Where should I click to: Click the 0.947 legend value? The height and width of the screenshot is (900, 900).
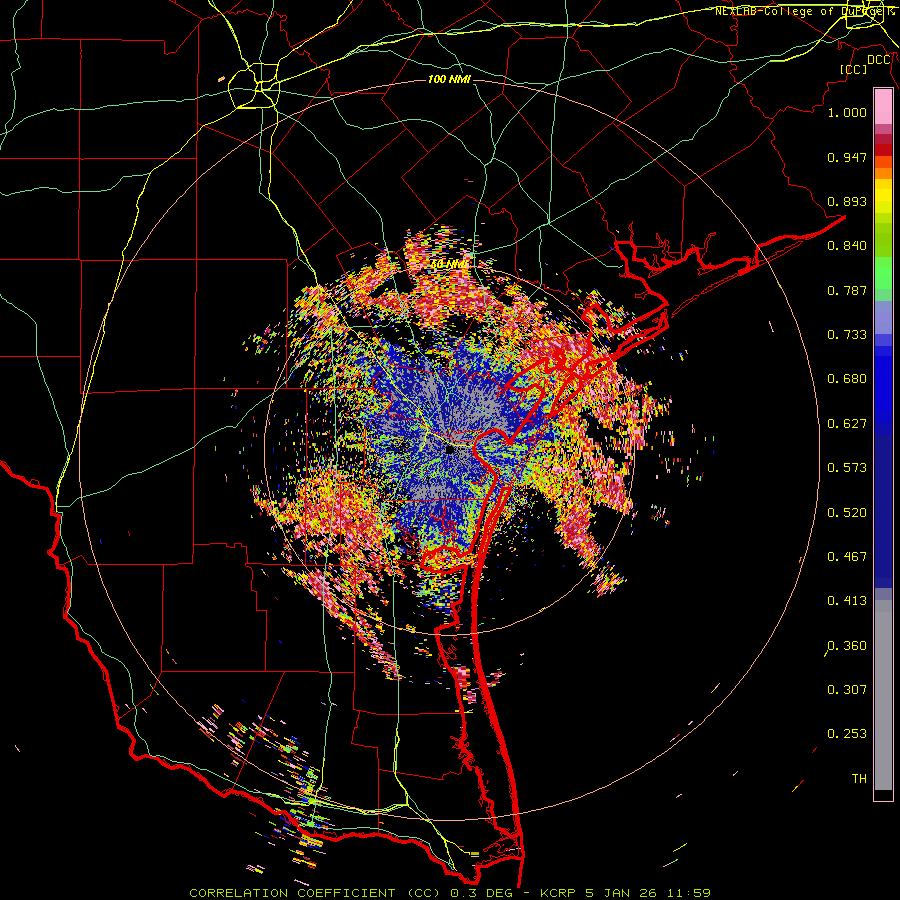847,157
